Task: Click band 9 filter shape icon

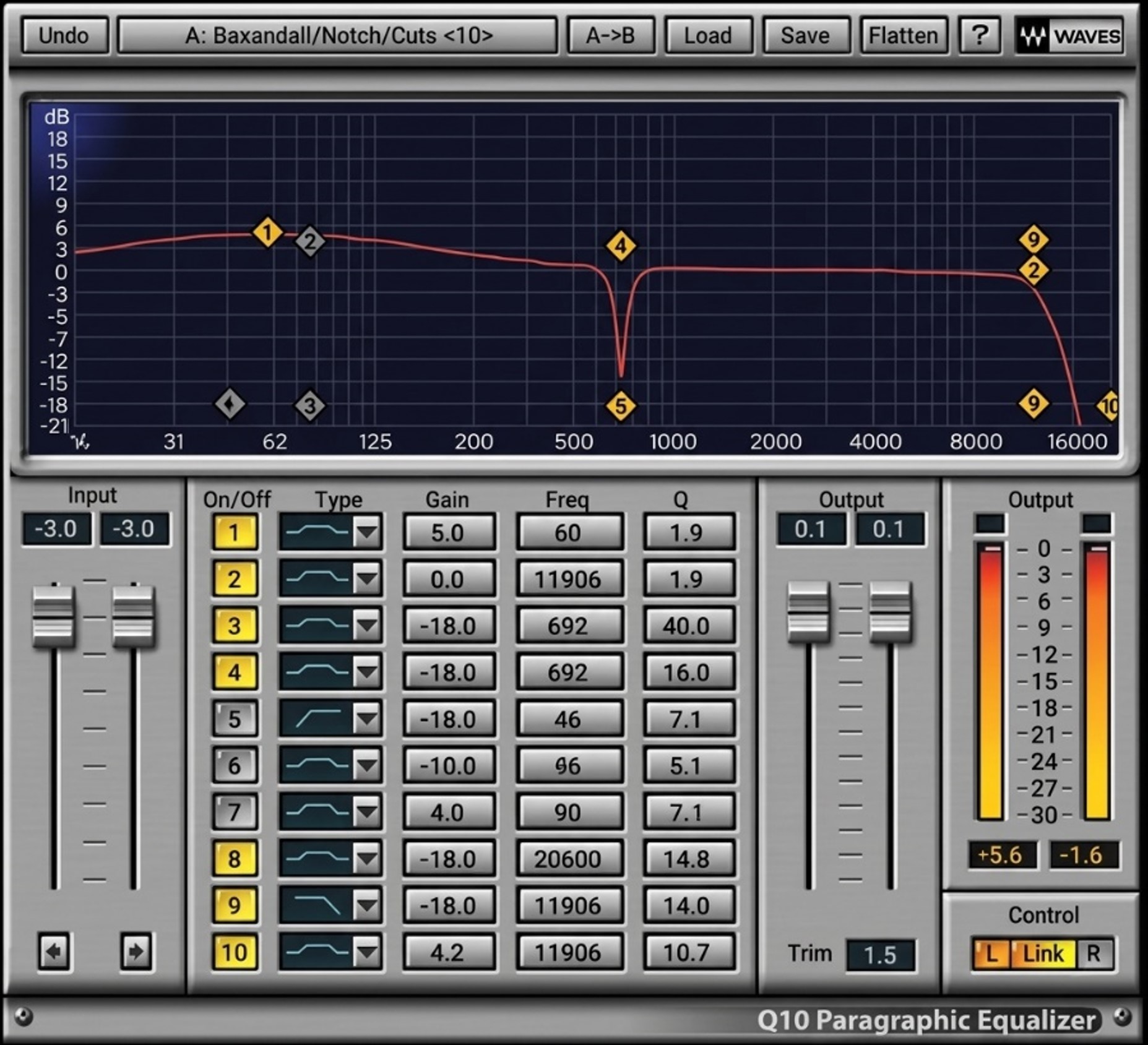Action: point(316,905)
